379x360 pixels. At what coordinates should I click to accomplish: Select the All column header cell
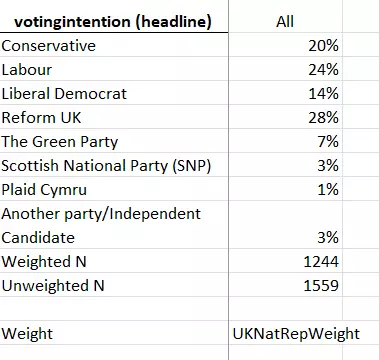click(x=285, y=22)
